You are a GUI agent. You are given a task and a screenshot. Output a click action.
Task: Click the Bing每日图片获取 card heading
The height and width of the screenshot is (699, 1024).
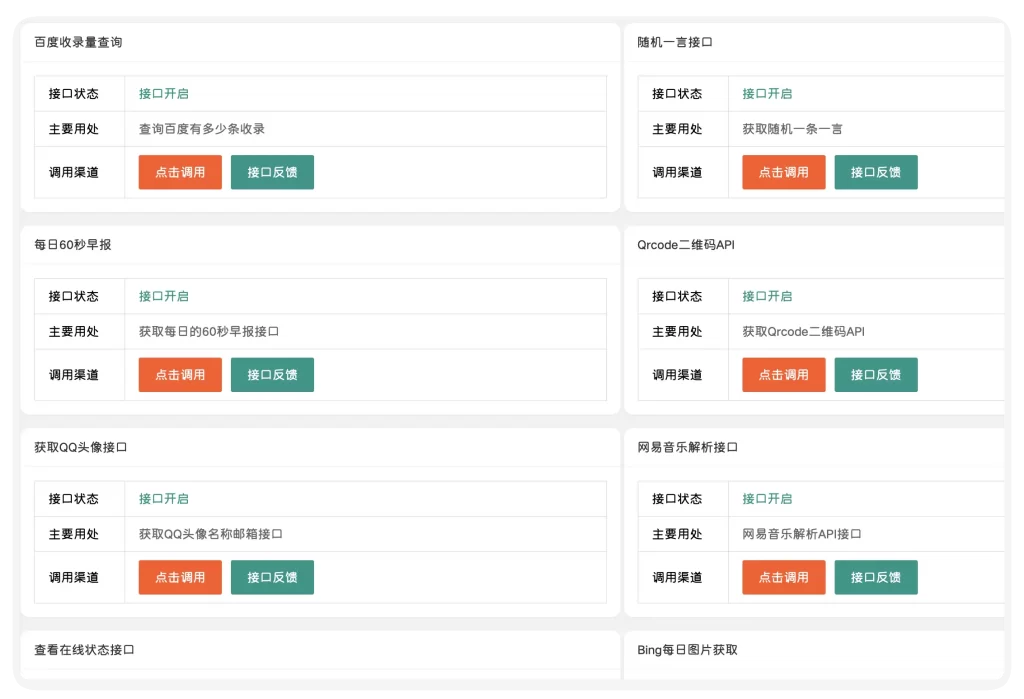687,650
